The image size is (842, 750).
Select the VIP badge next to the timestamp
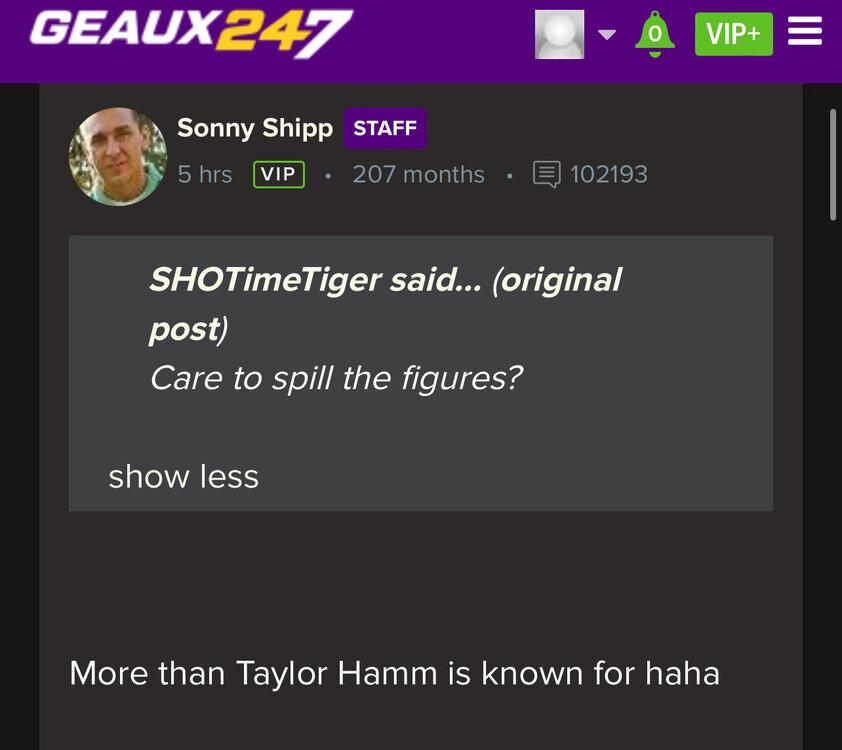(x=278, y=174)
